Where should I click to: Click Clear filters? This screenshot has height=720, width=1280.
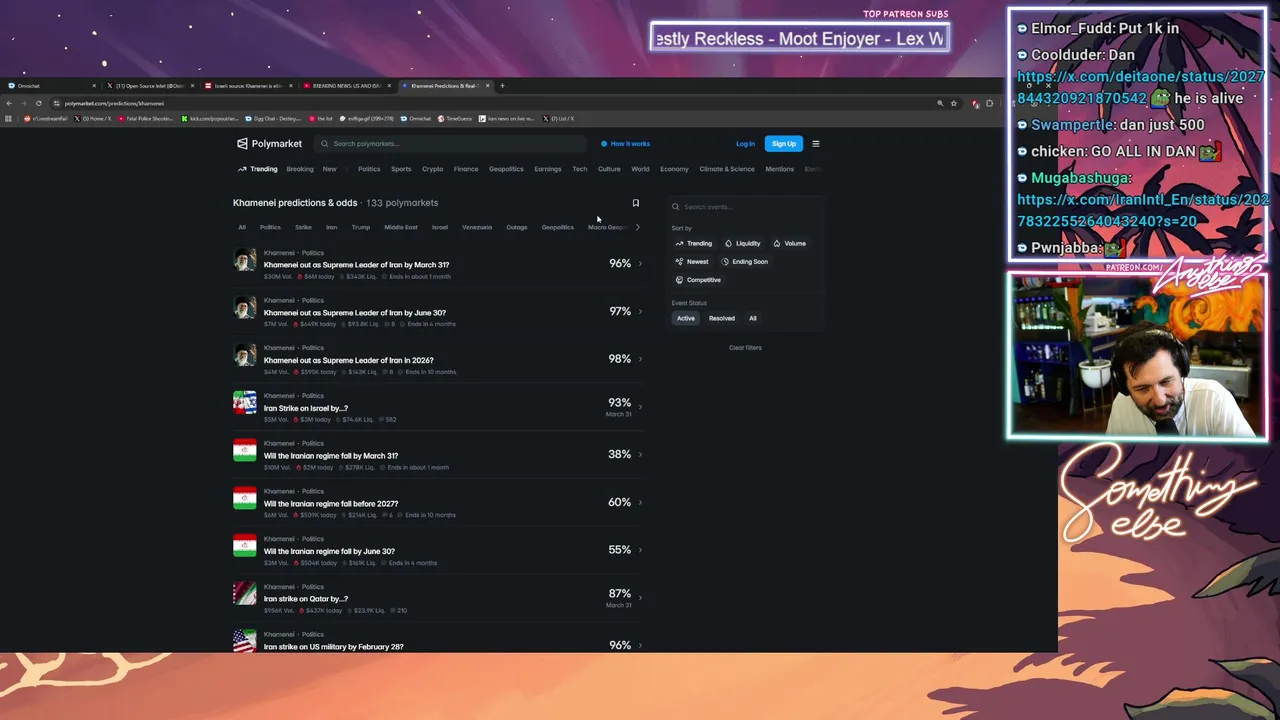tap(745, 348)
